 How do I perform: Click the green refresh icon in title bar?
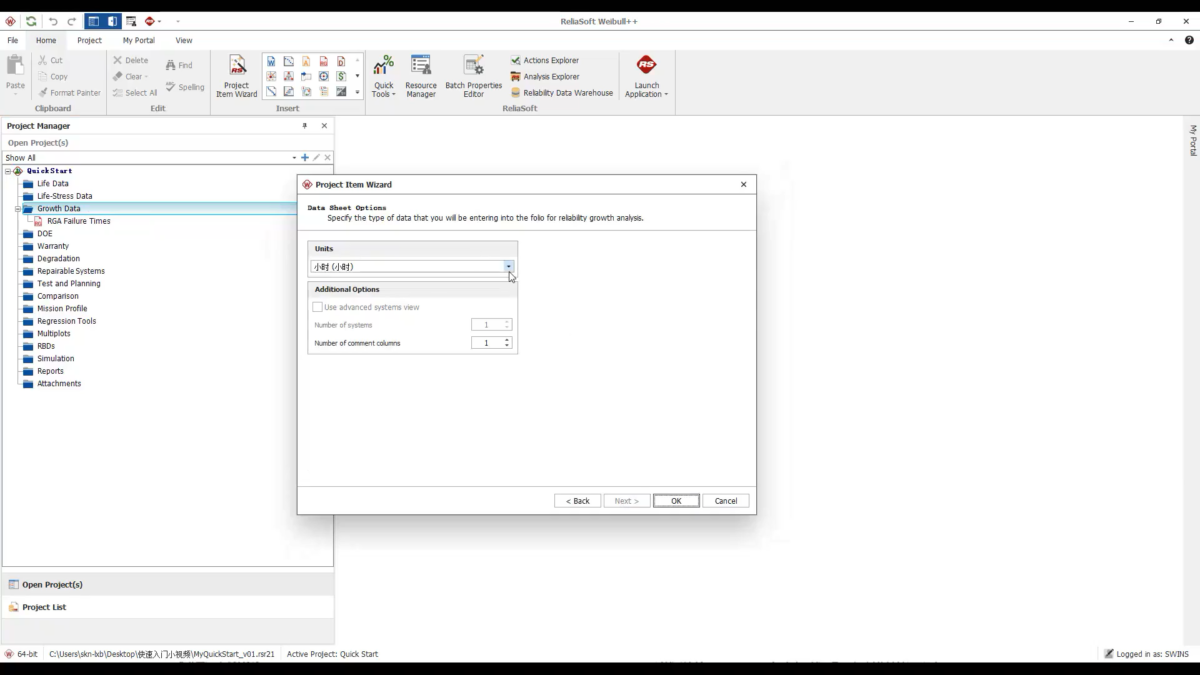(x=31, y=21)
